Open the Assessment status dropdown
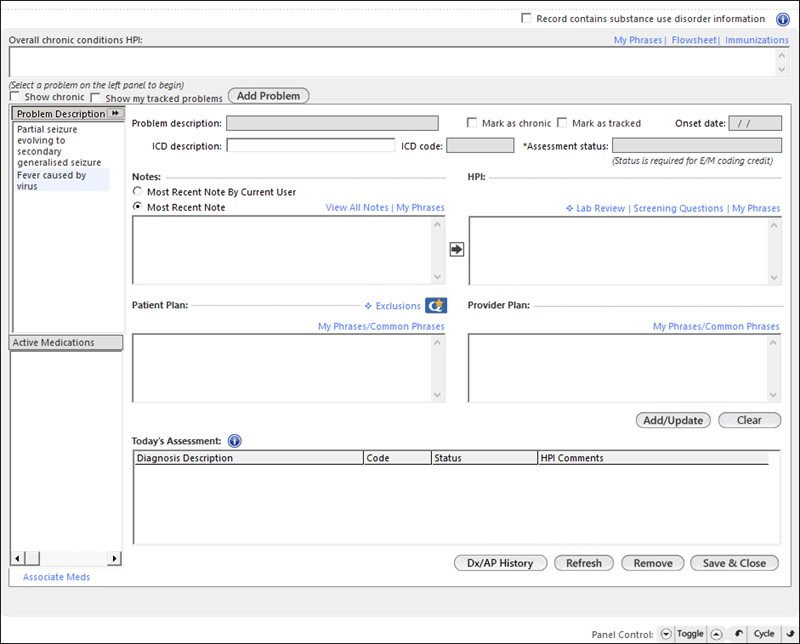 tap(696, 145)
